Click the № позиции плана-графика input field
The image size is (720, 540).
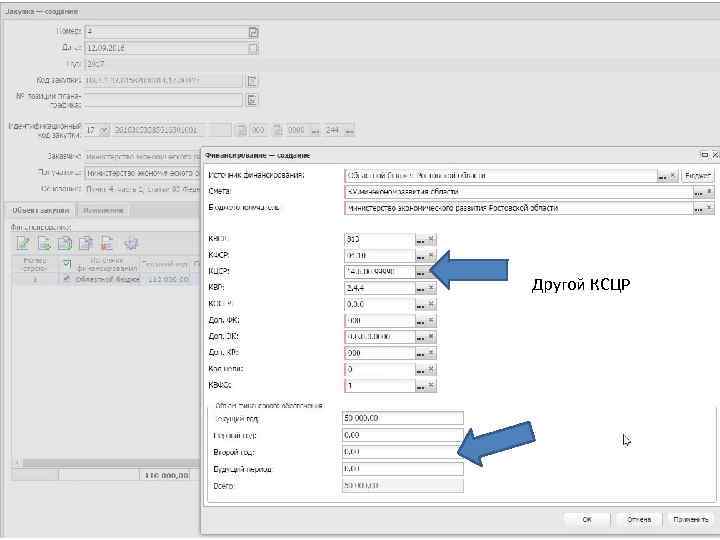tap(163, 100)
